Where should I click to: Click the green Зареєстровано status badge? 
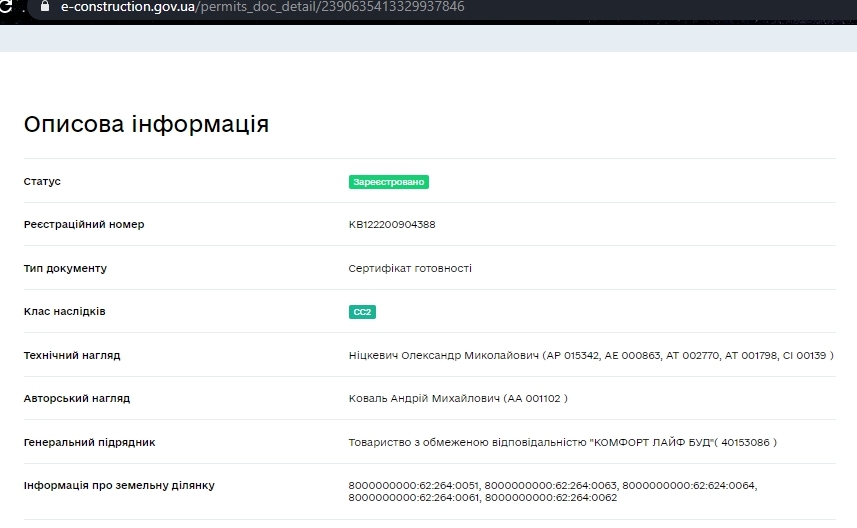click(x=389, y=182)
